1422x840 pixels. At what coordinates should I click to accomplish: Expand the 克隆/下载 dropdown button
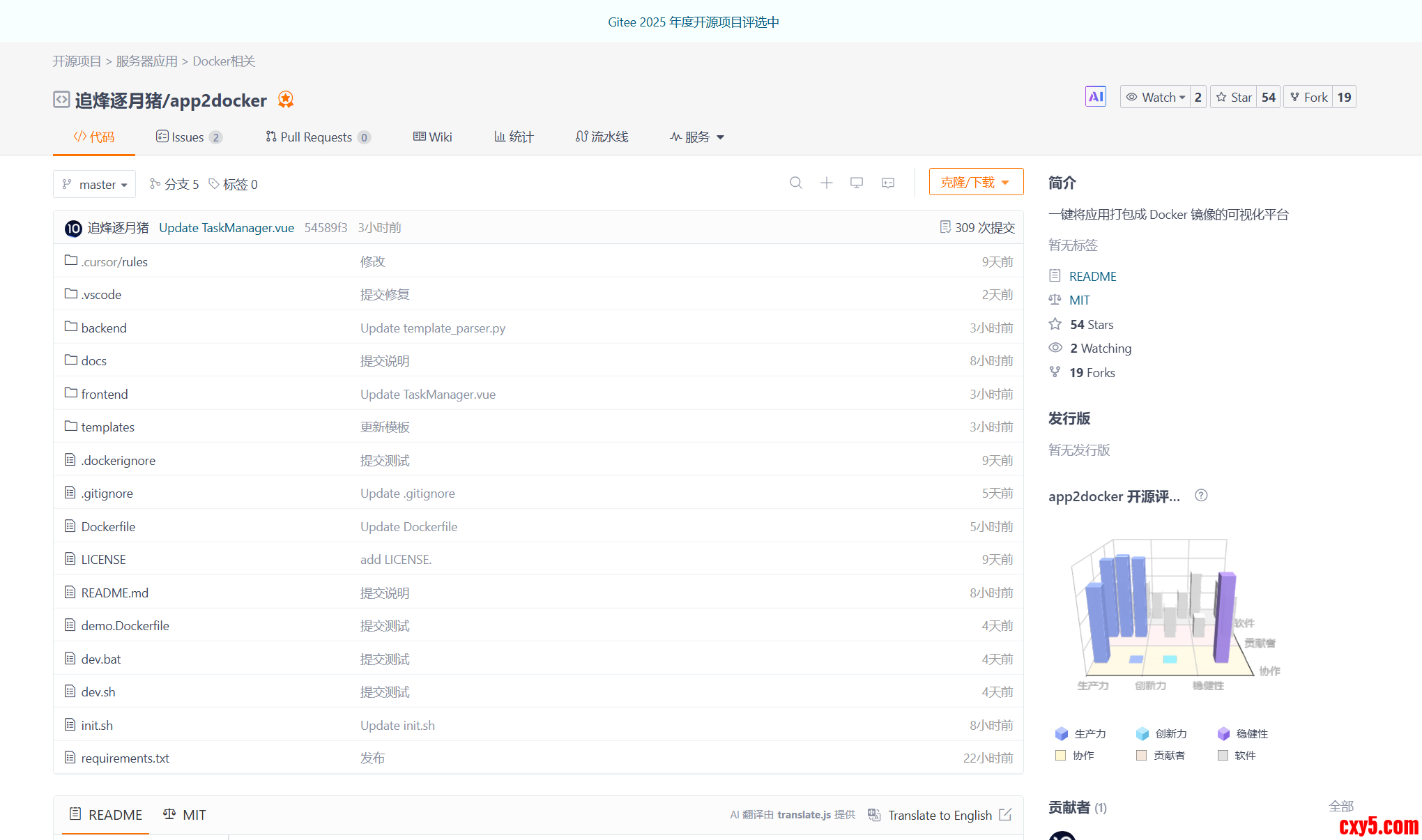pos(975,182)
